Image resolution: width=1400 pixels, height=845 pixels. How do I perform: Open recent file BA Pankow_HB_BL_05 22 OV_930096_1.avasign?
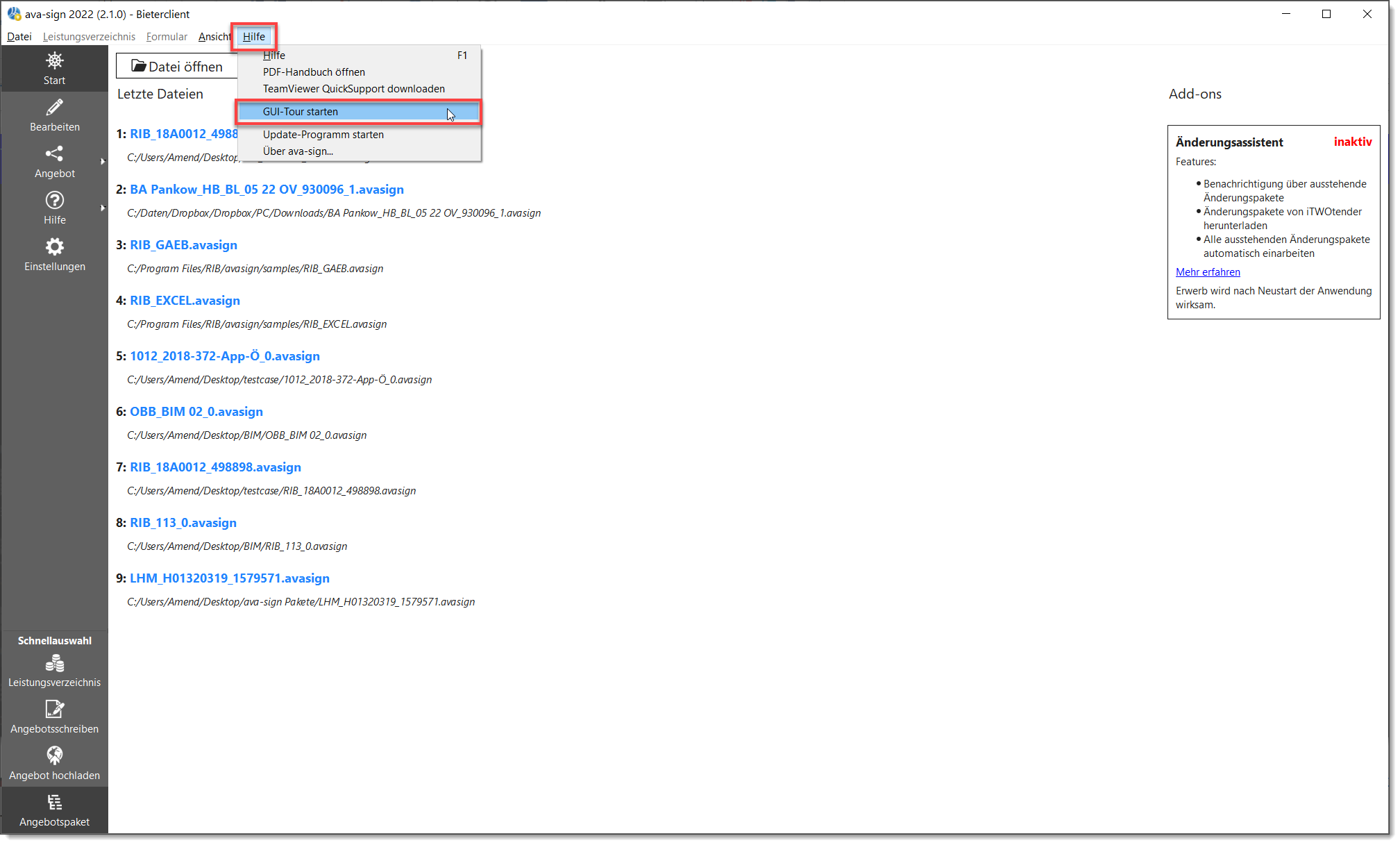tap(267, 190)
